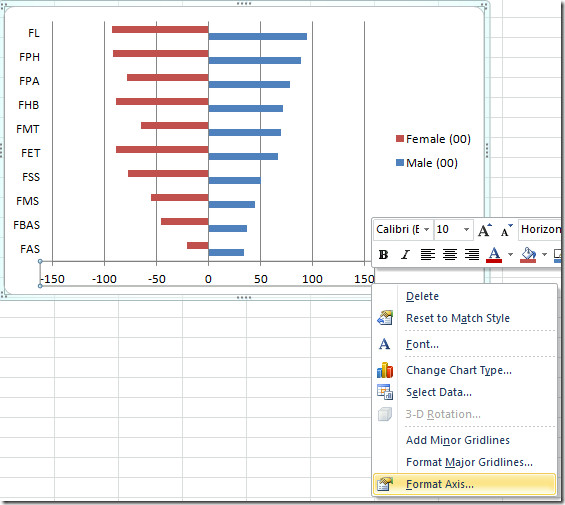This screenshot has width=565, height=505.
Task: Click the -100 axis value
Action: [104, 279]
